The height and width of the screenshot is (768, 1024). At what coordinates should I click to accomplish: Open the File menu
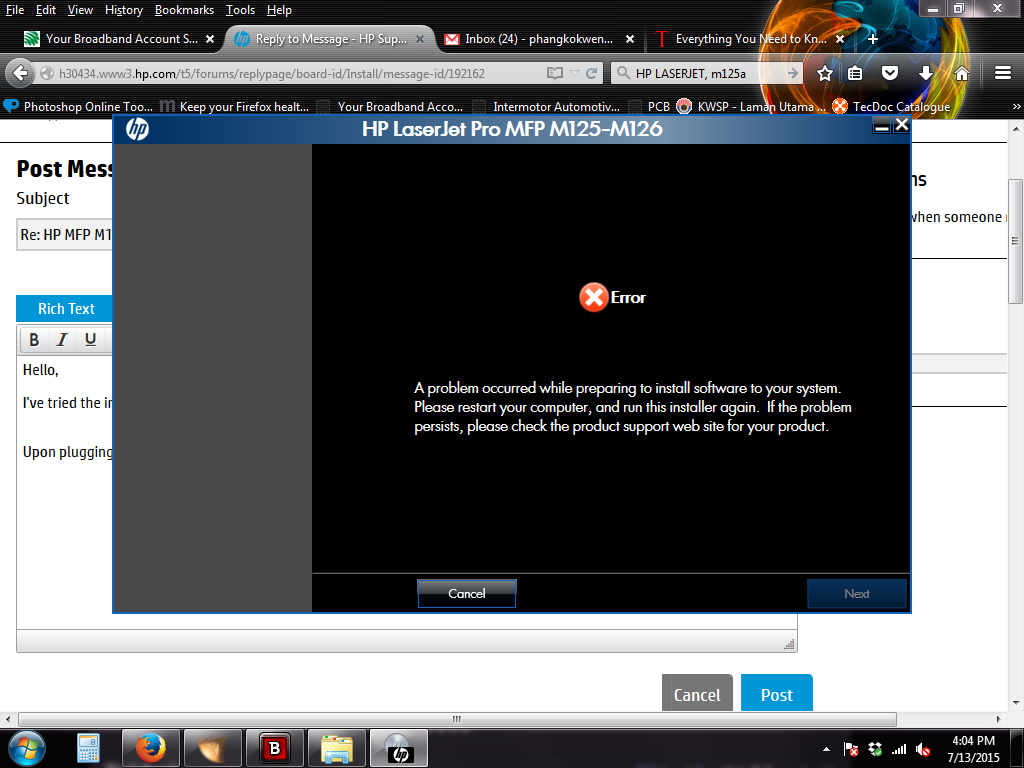[x=15, y=10]
